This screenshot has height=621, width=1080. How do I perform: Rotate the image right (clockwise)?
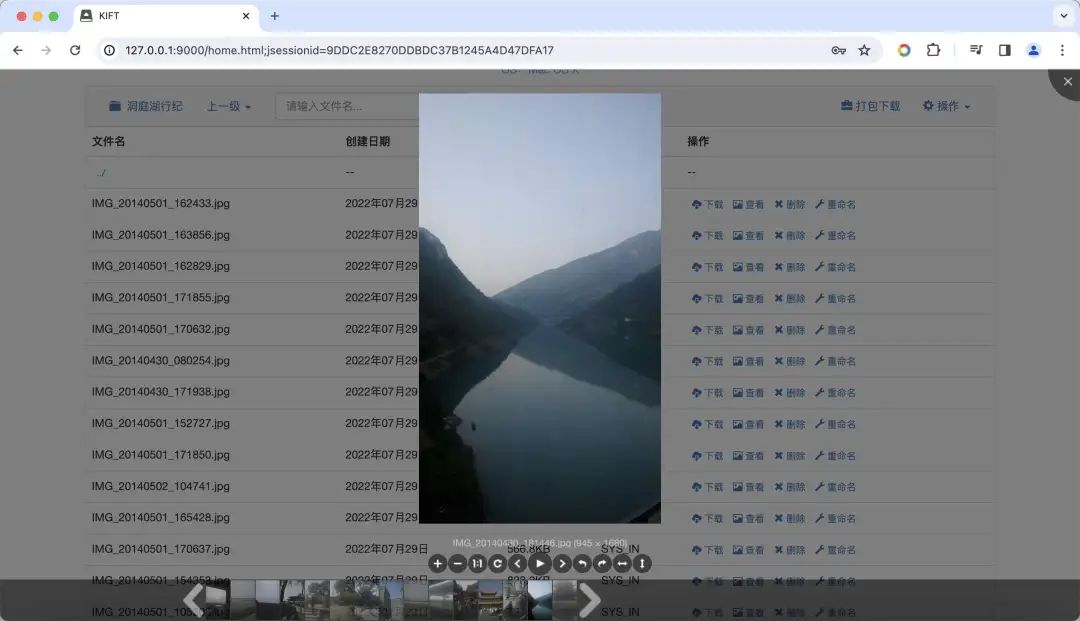point(602,564)
